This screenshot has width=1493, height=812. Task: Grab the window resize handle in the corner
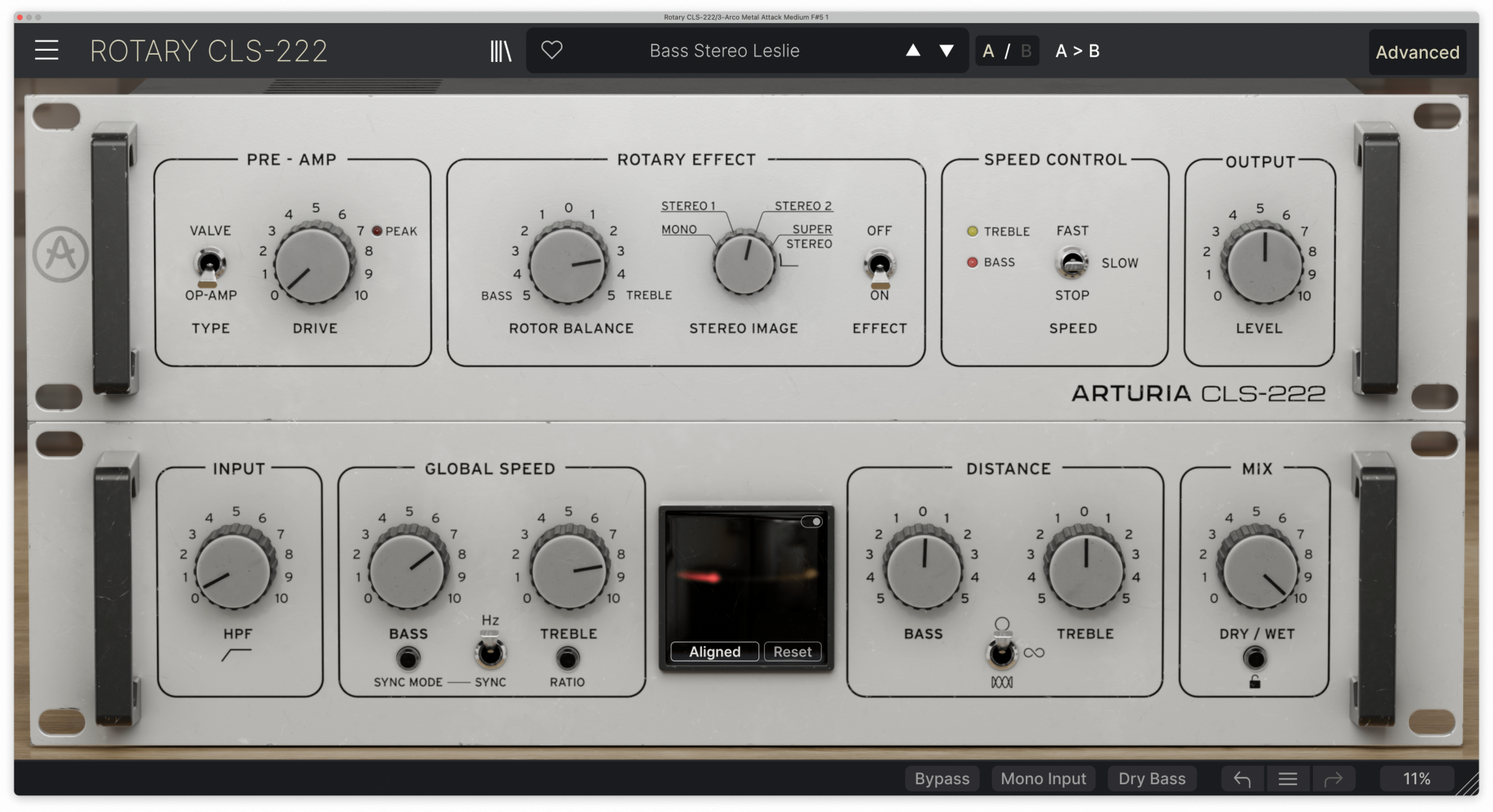tap(1468, 783)
